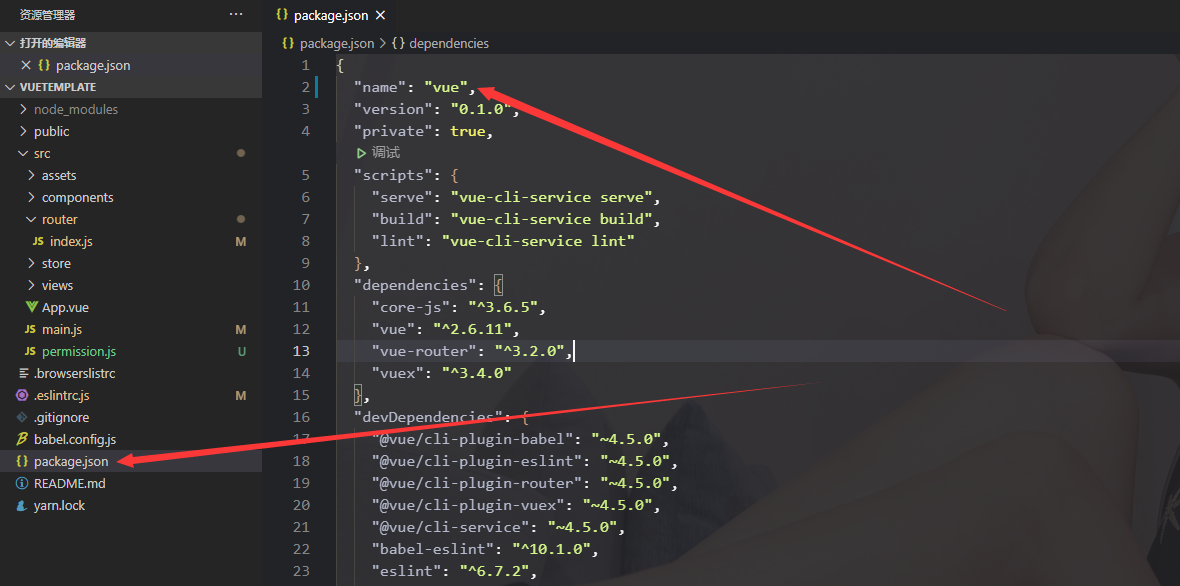Click the "name" key on line 2
This screenshot has height=586, width=1180.
click(380, 87)
